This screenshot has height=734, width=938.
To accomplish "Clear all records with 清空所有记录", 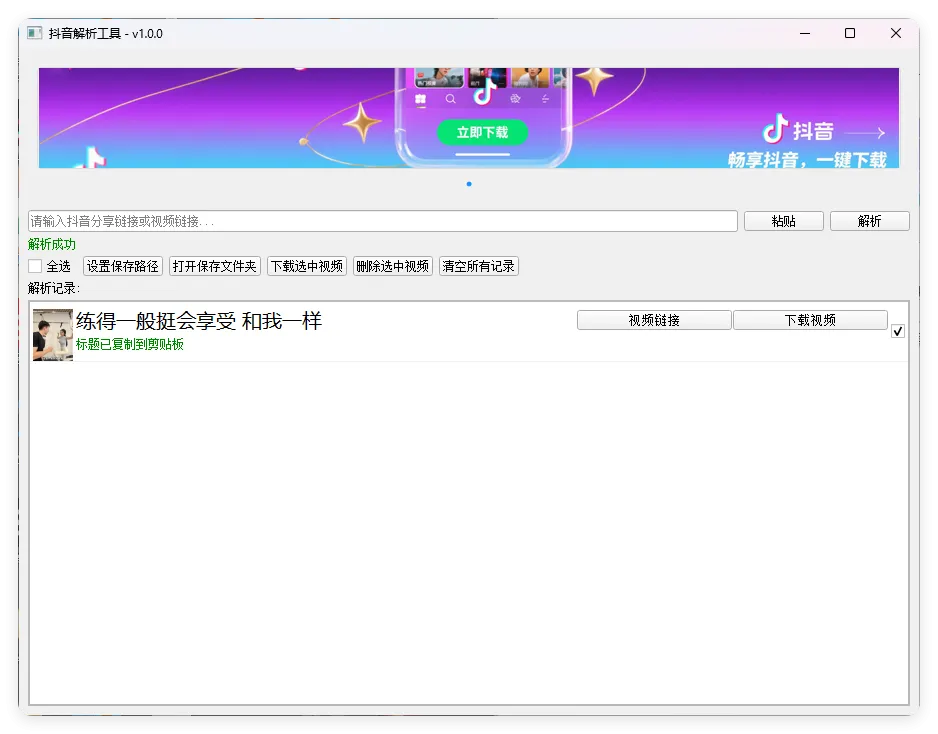I will pos(478,266).
